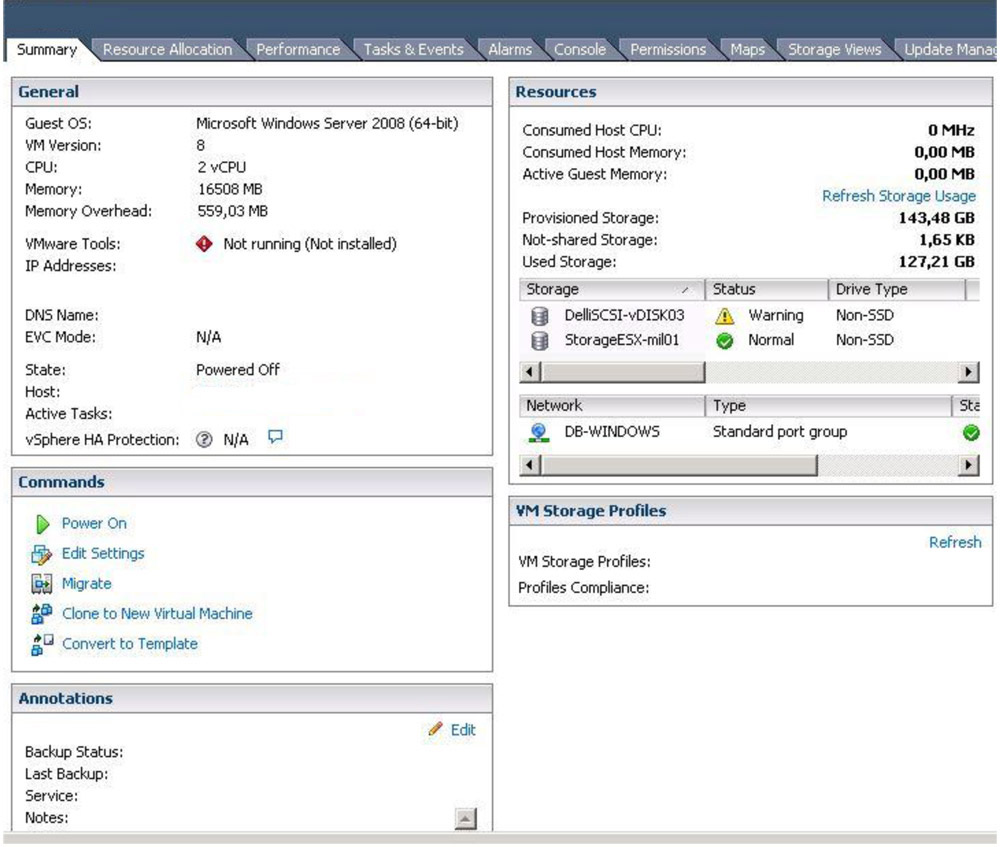Click the Status column header in storage table
Viewport: 1000px width, 847px height.
767,290
